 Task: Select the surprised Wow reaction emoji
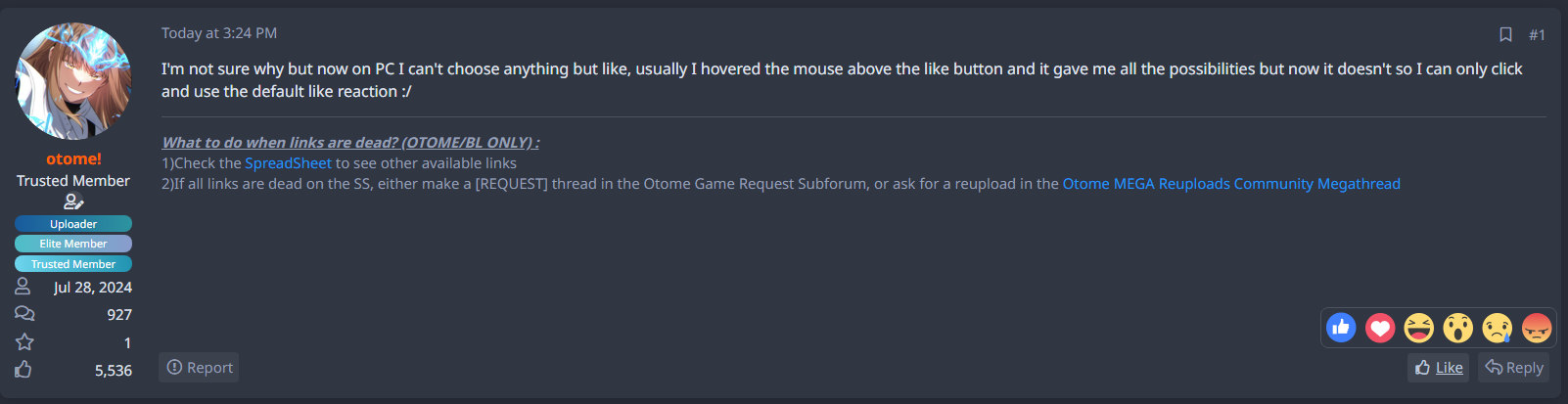pos(1458,328)
